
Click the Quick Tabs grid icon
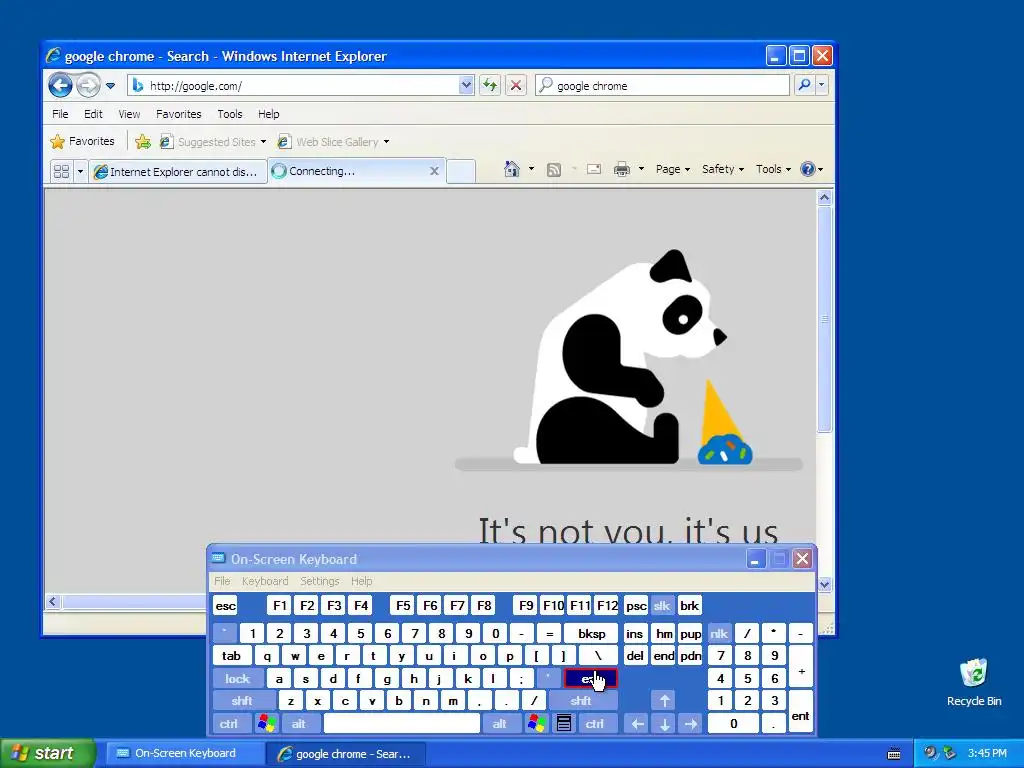[x=61, y=171]
